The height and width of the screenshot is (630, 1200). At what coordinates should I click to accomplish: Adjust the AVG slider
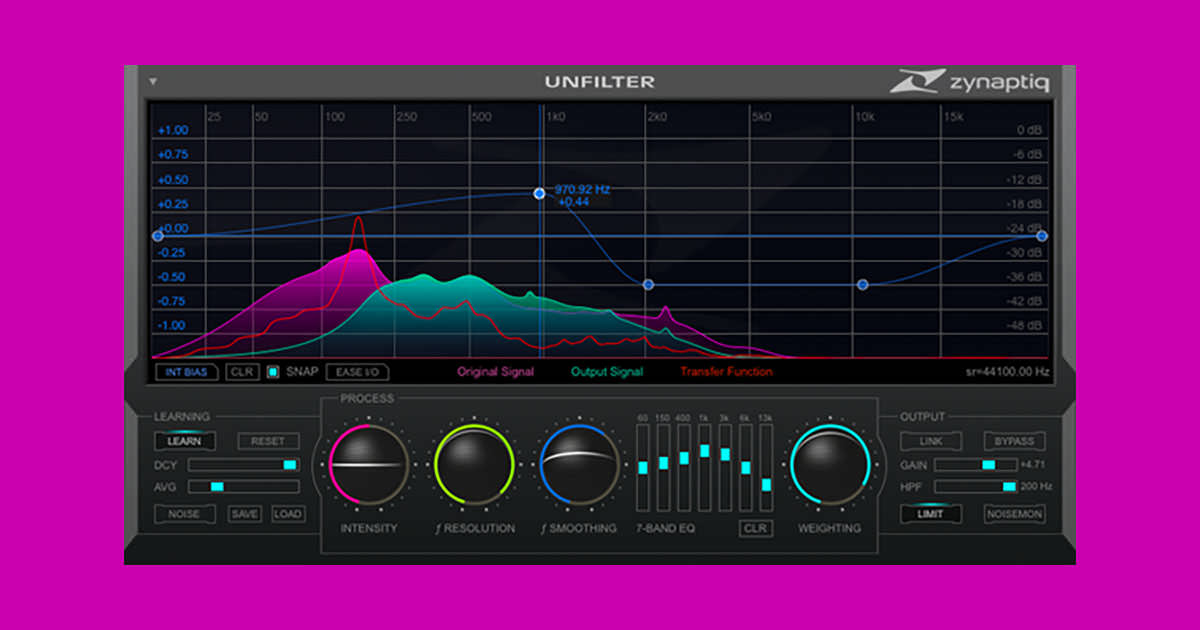pos(243,487)
